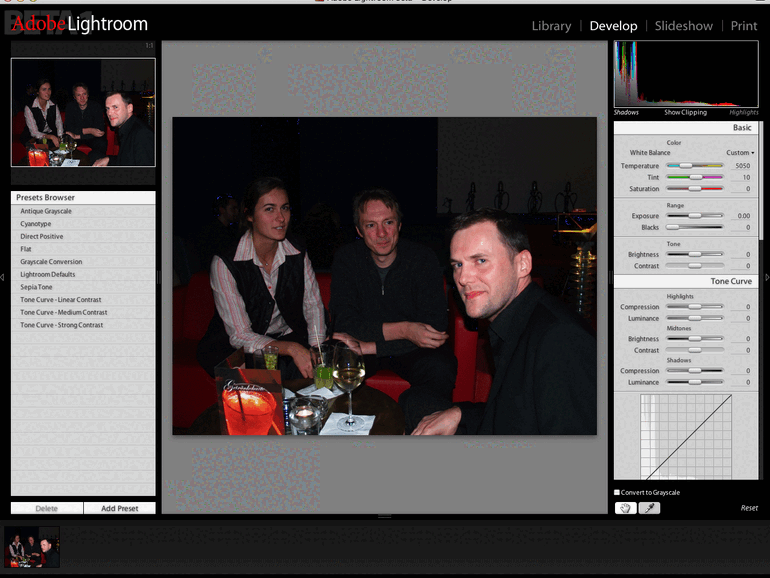Screen dimensions: 770x578
Task: Toggle Show Clipping under histogram
Action: point(686,112)
